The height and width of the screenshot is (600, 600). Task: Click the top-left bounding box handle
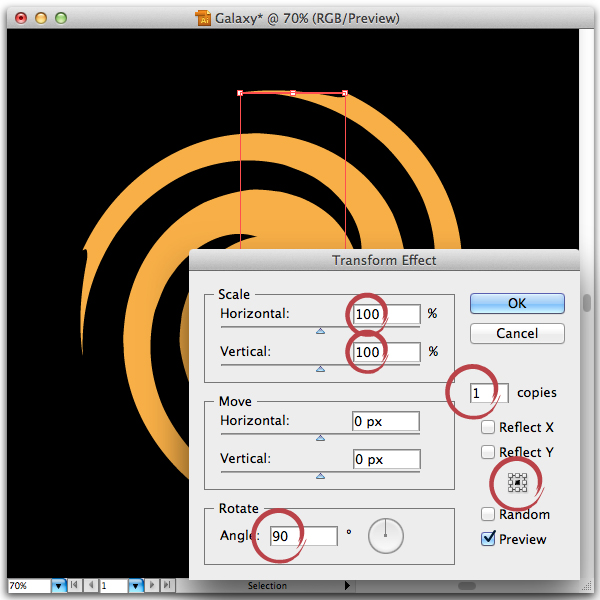point(240,93)
